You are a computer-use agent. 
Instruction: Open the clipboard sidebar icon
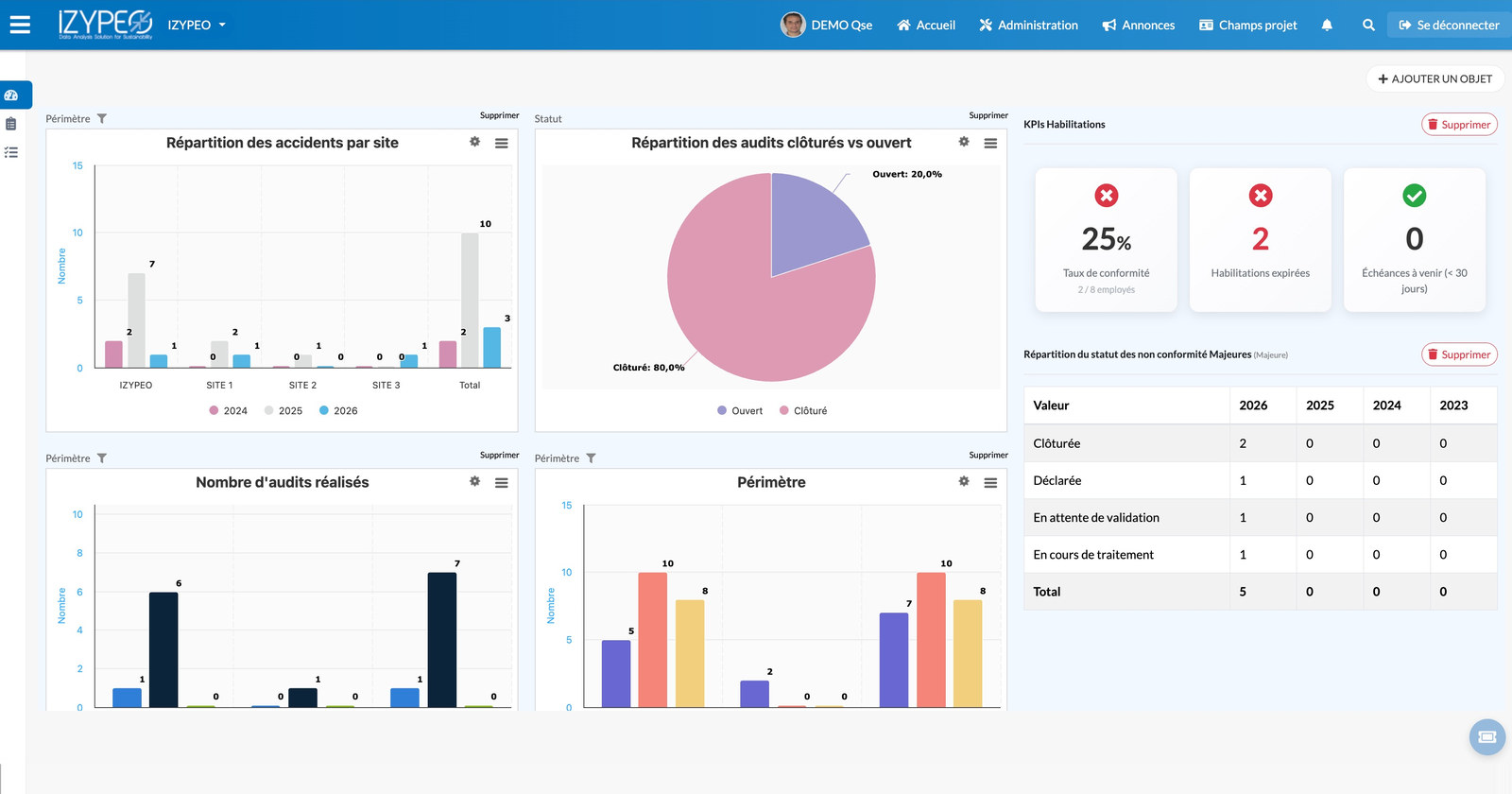point(11,124)
